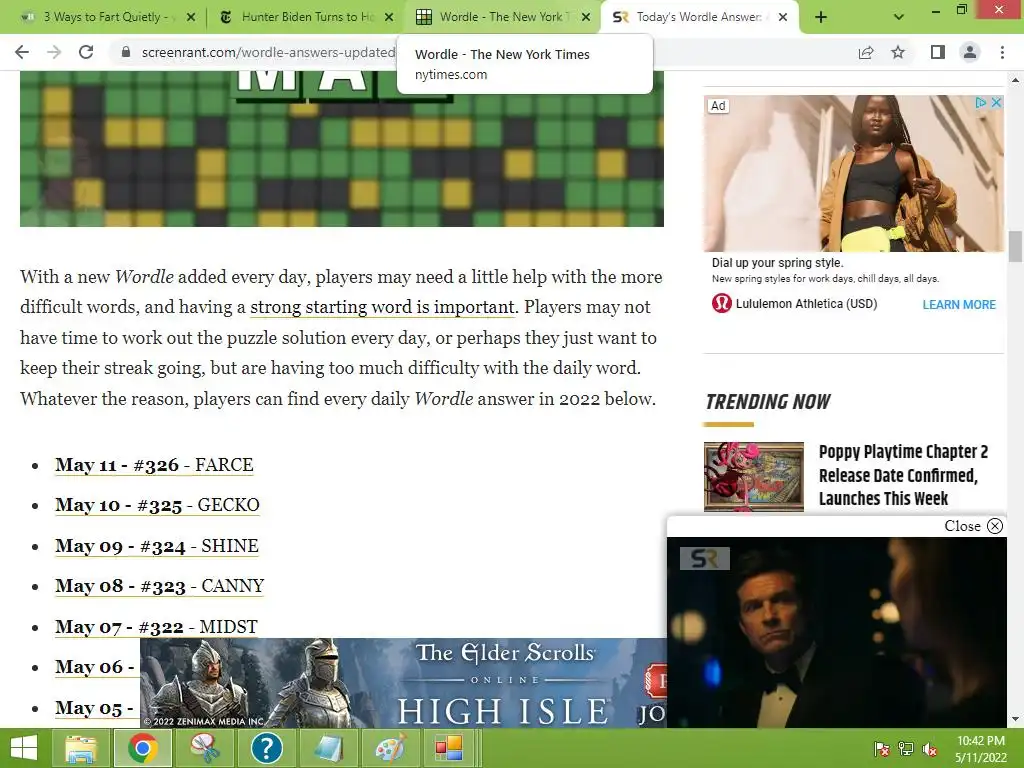The width and height of the screenshot is (1024, 768).
Task: Close the Lululemon ad with X
Action: click(996, 103)
